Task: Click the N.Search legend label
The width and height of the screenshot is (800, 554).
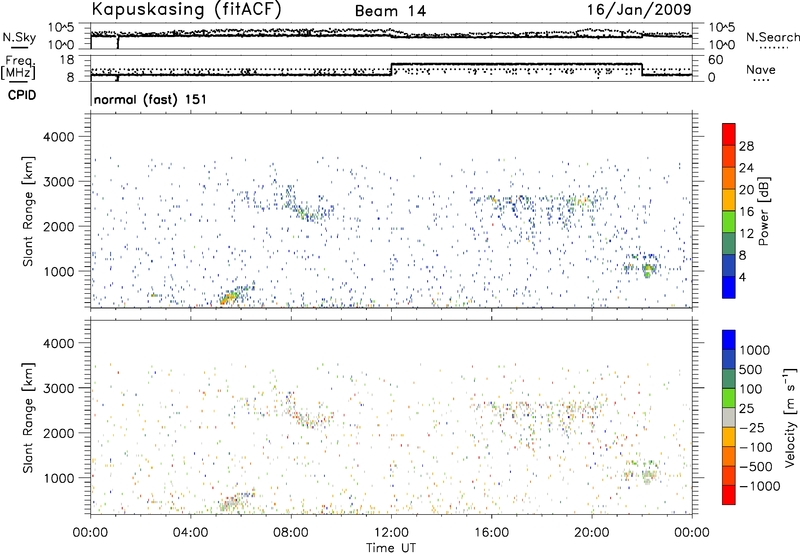Action: click(772, 37)
